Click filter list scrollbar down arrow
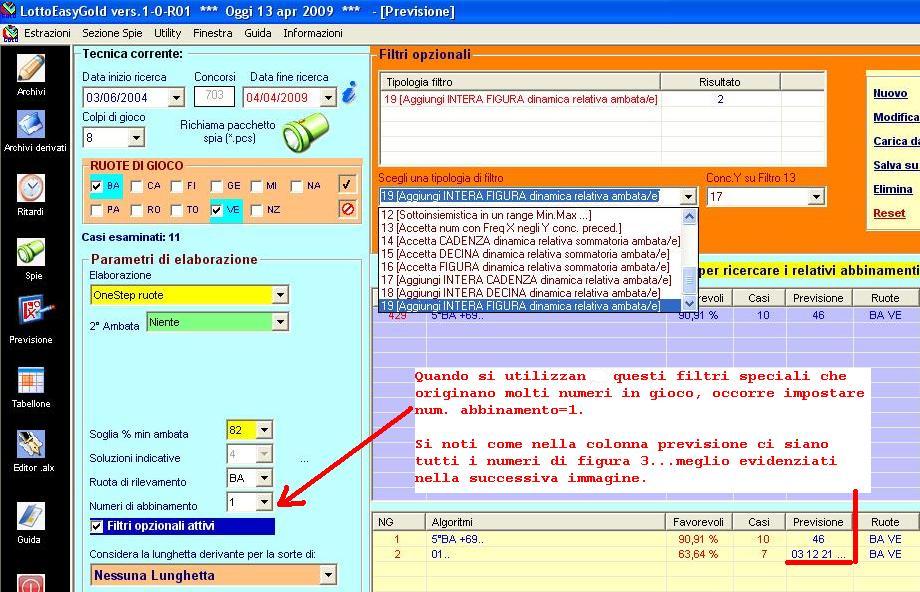 [689, 303]
